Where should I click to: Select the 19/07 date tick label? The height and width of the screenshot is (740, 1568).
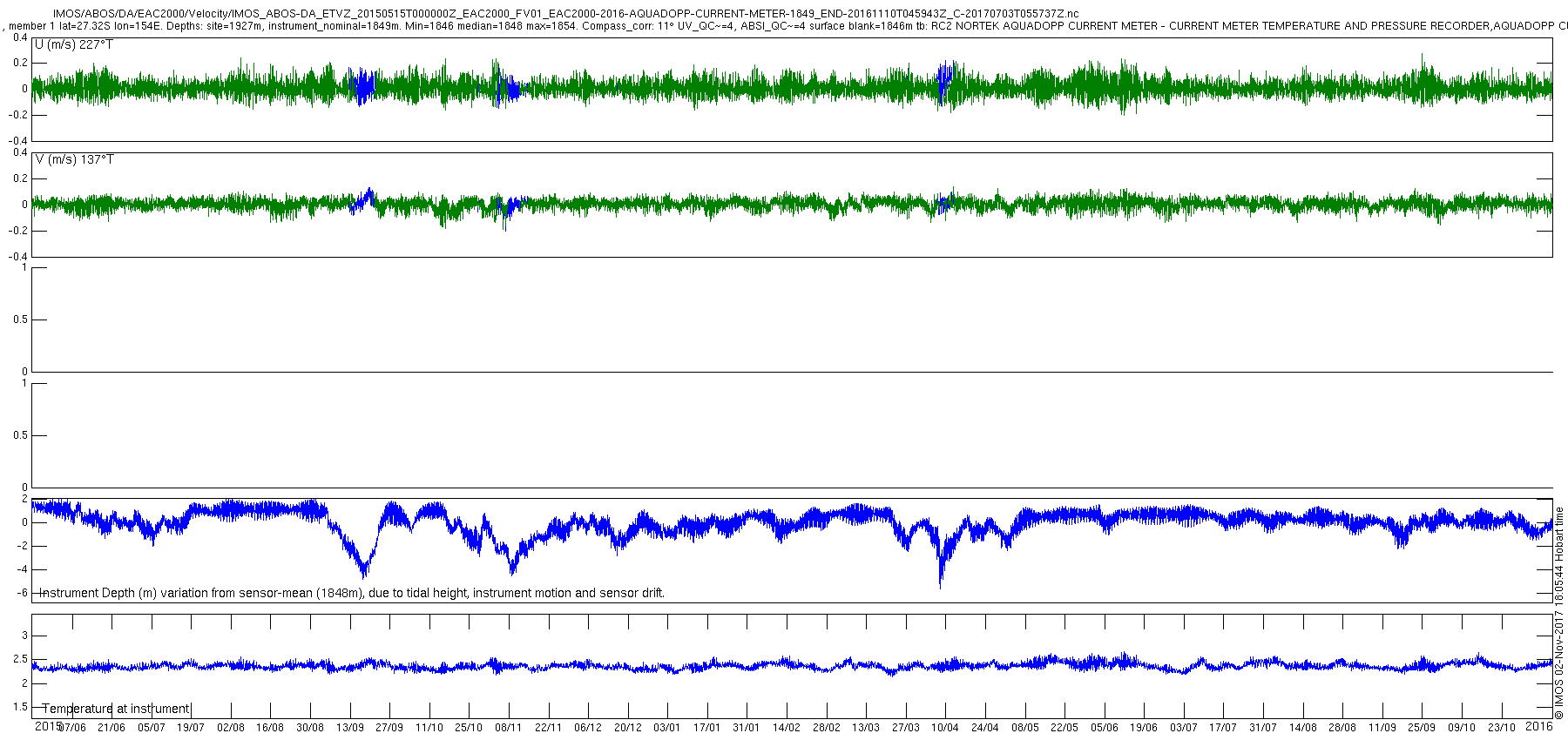(191, 728)
